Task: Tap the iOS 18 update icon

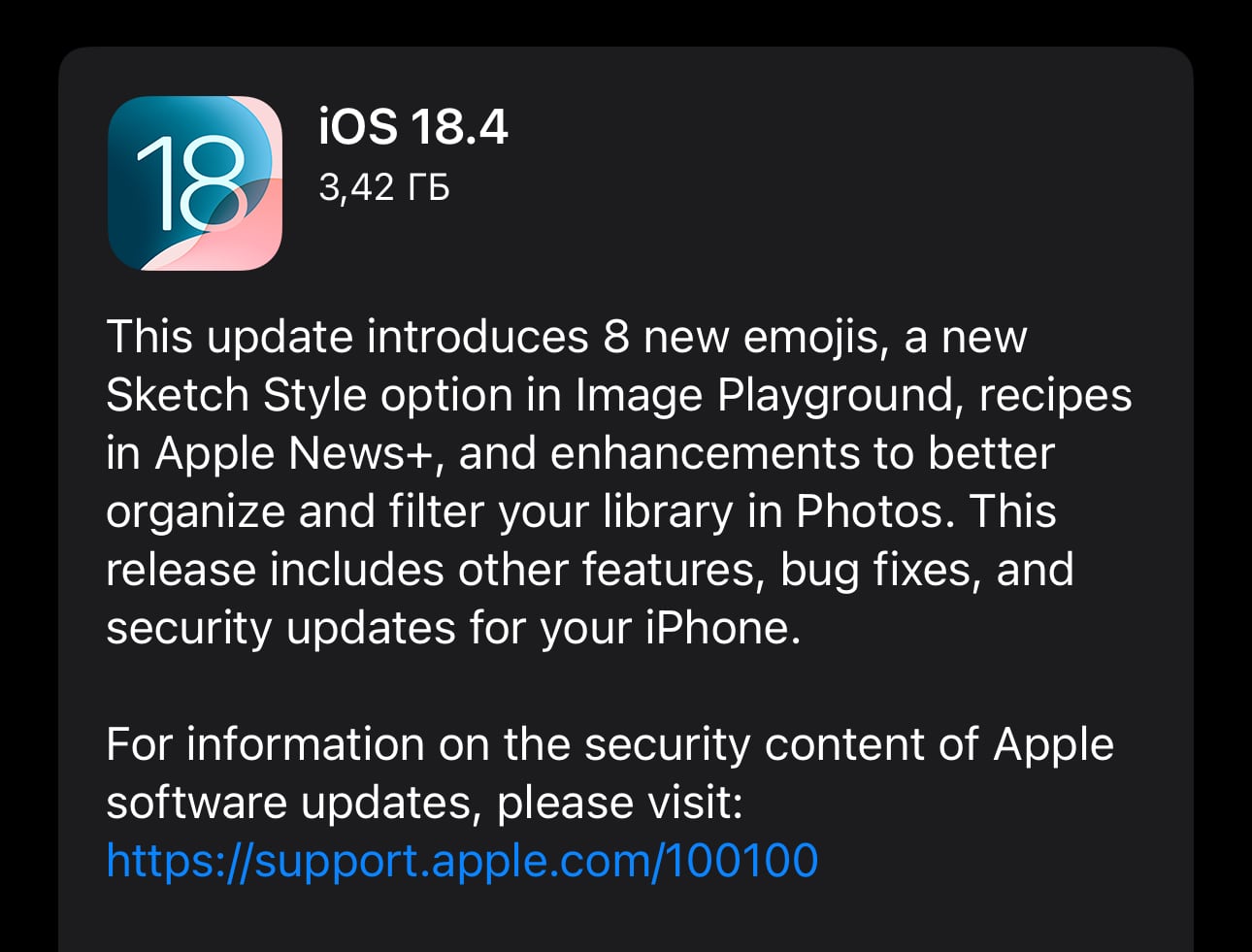Action: [x=195, y=182]
